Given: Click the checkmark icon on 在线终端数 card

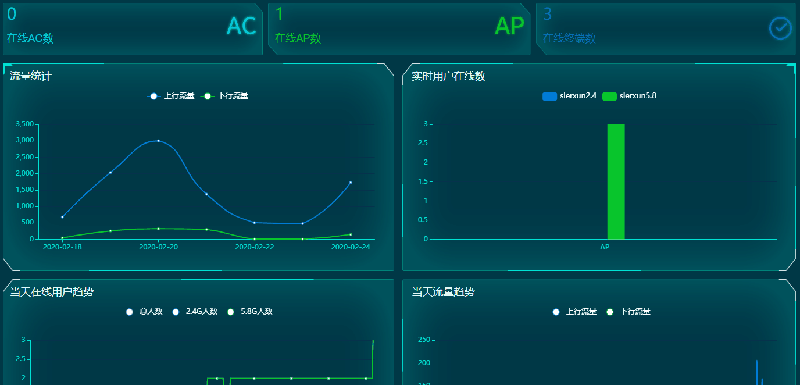Looking at the screenshot, I should pos(780,29).
